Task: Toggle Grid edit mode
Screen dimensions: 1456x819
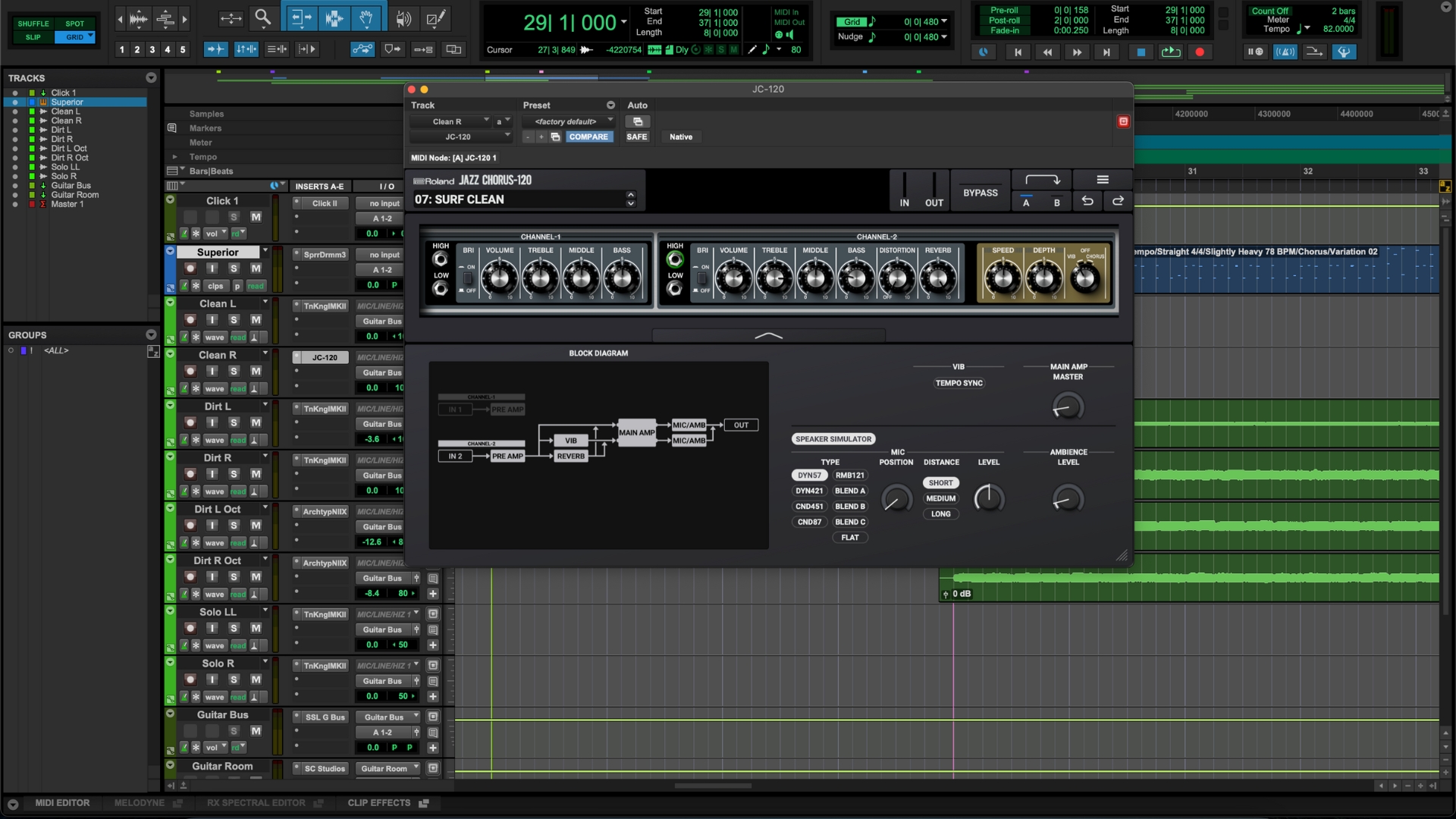Action: pyautogui.click(x=74, y=36)
